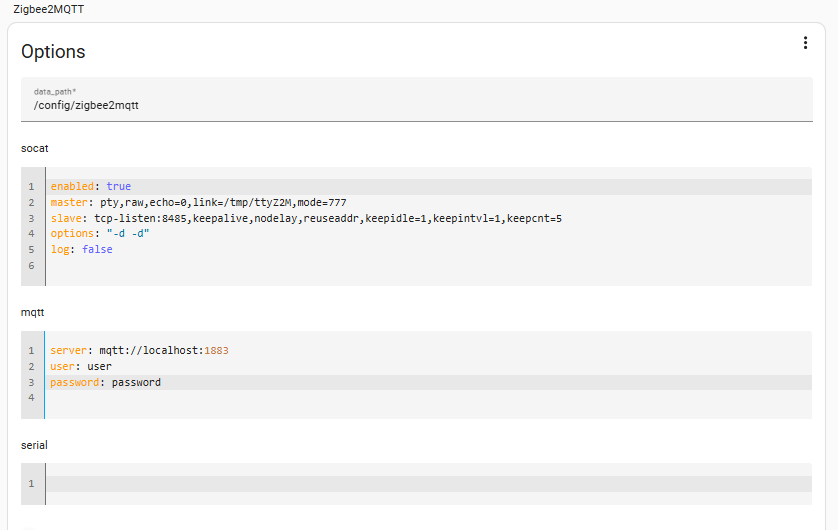The image size is (838, 530).
Task: Click the 'socat' section label
Action: (35, 148)
